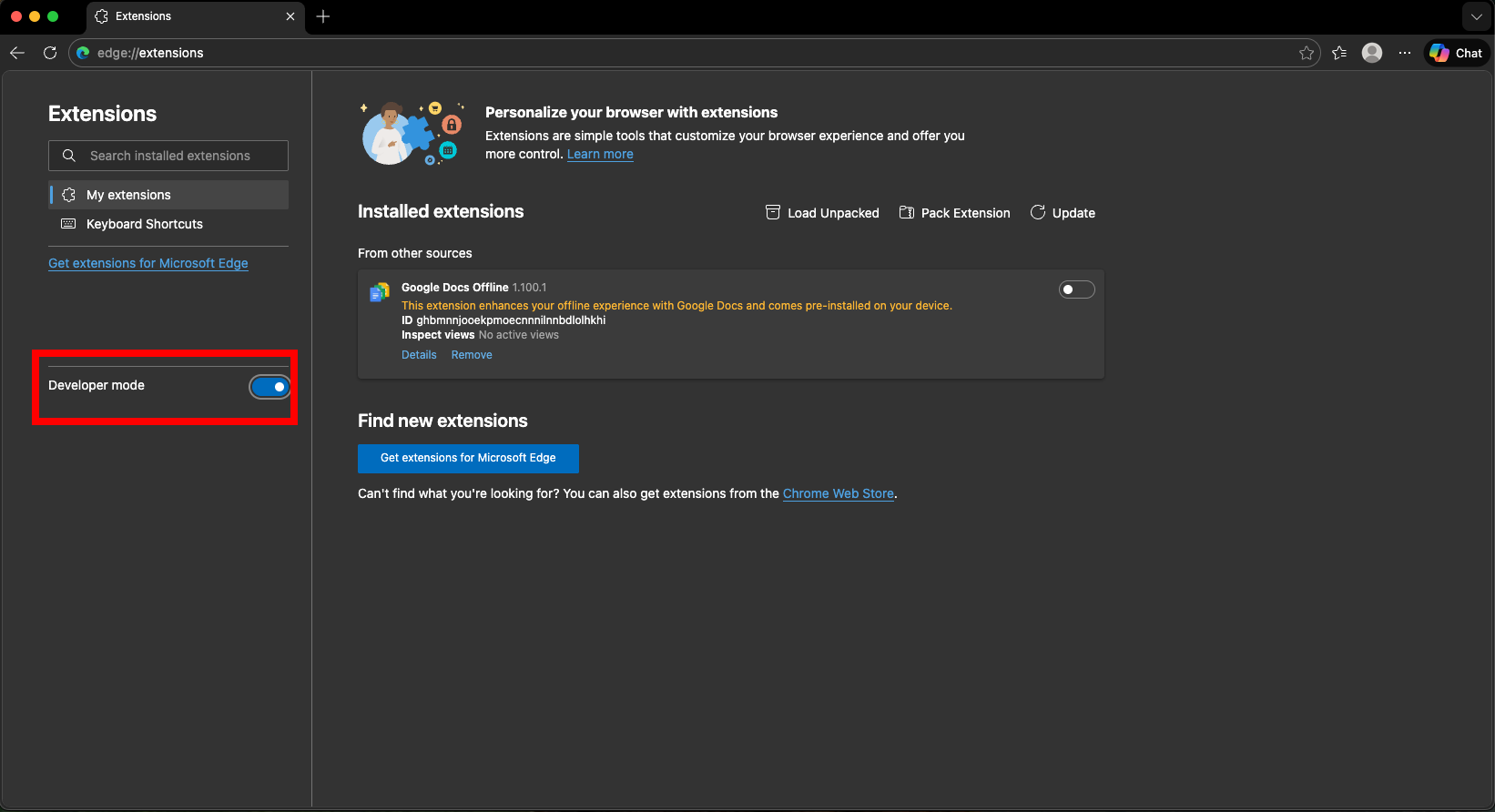Select the Extensions browser tab
The image size is (1495, 812).
pyautogui.click(x=196, y=16)
